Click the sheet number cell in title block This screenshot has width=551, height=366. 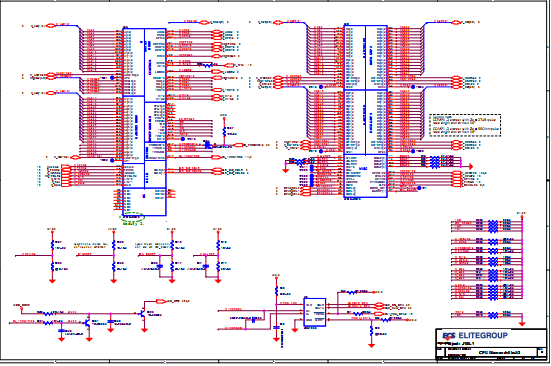coord(541,352)
